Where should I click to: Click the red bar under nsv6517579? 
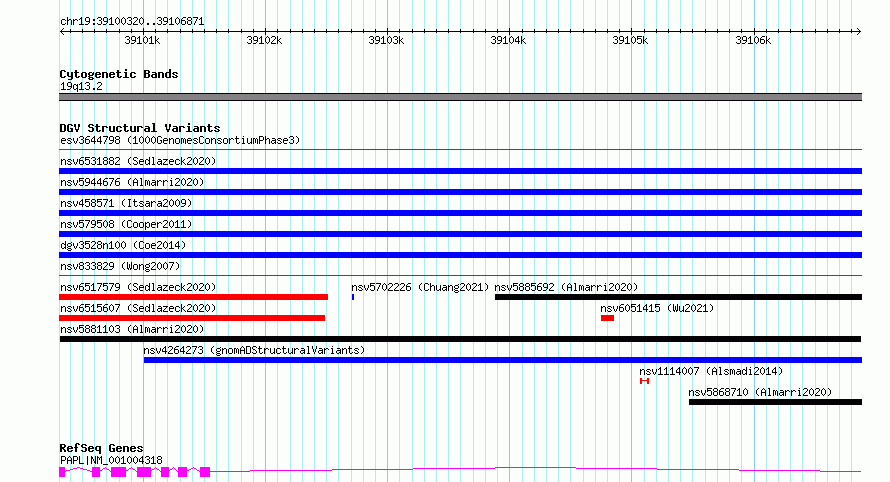coord(194,297)
